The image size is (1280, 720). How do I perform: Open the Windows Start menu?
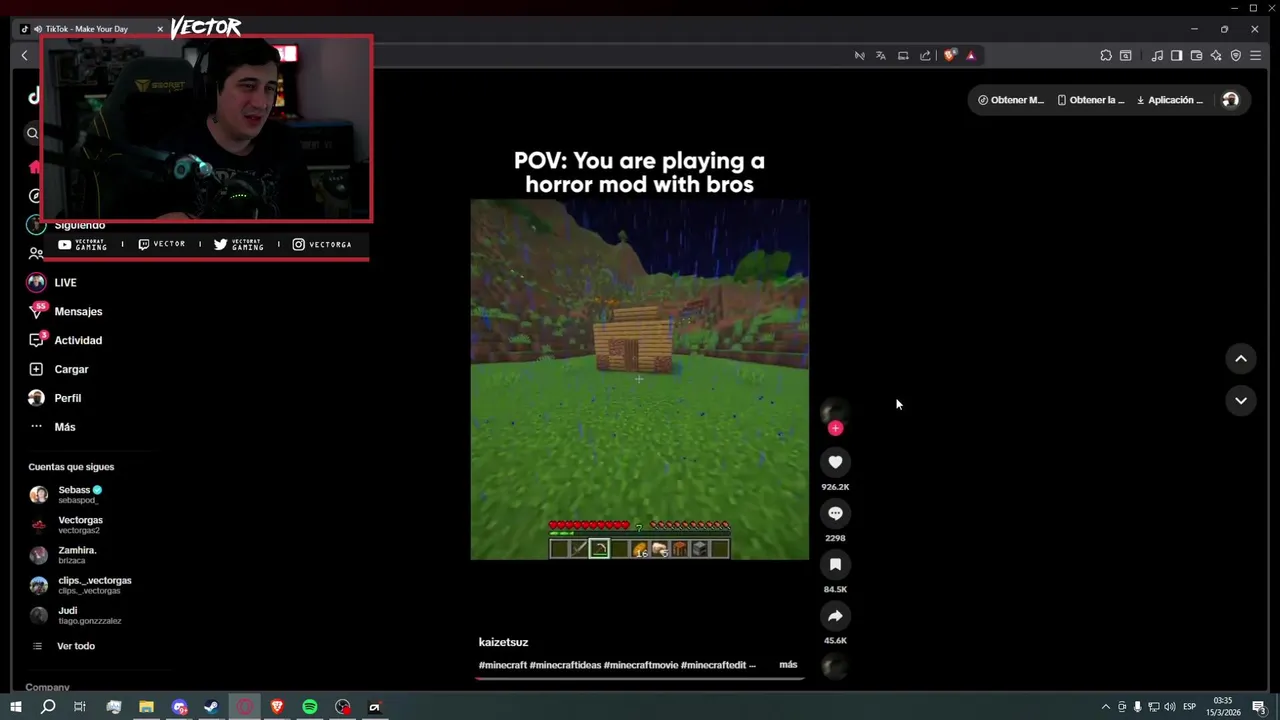pos(16,707)
